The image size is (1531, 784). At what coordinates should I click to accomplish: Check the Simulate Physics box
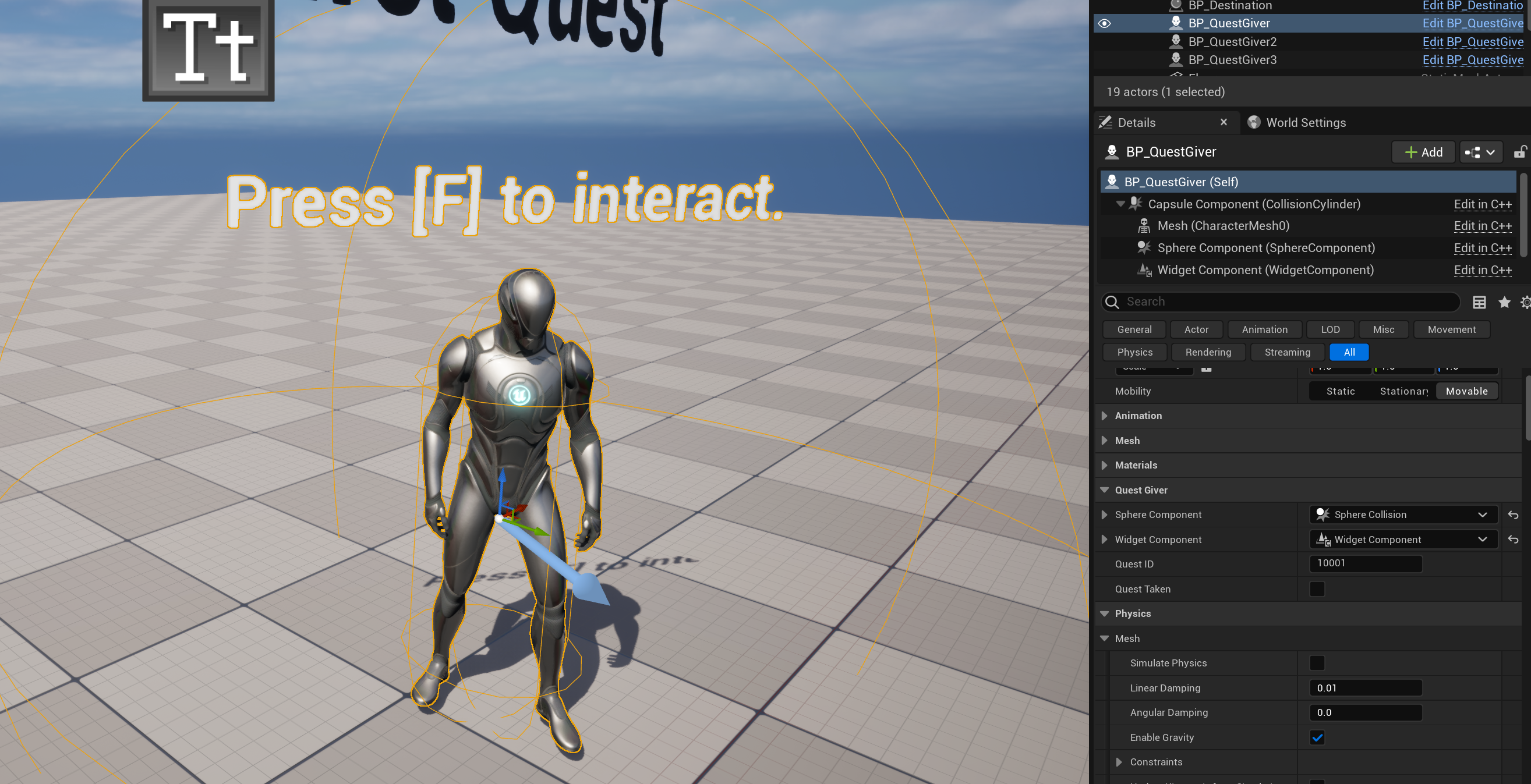click(x=1317, y=663)
